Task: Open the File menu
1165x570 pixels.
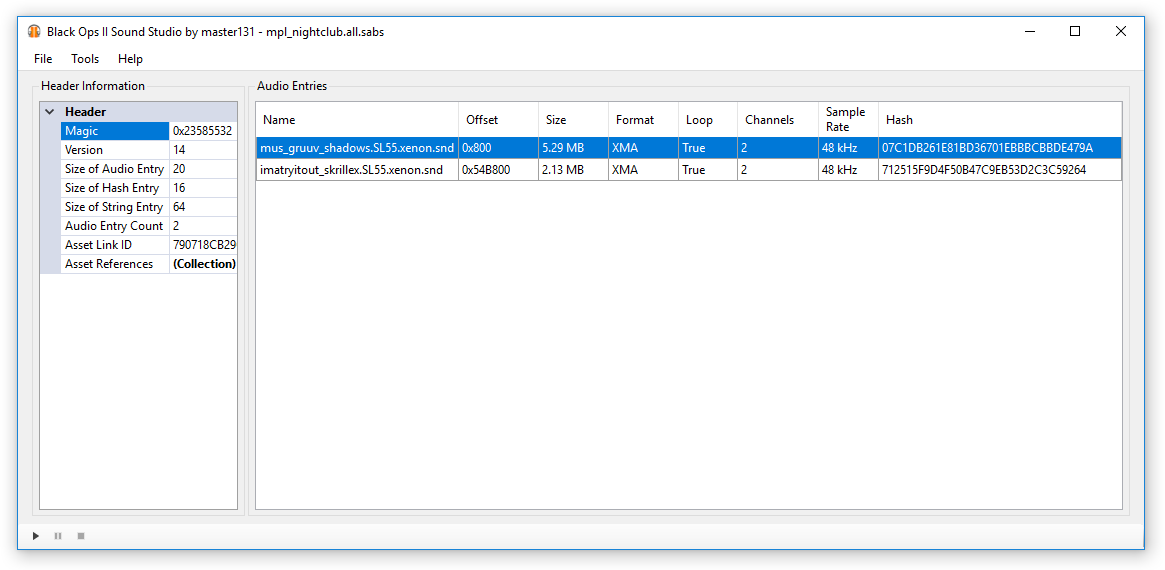Action: pyautogui.click(x=43, y=59)
